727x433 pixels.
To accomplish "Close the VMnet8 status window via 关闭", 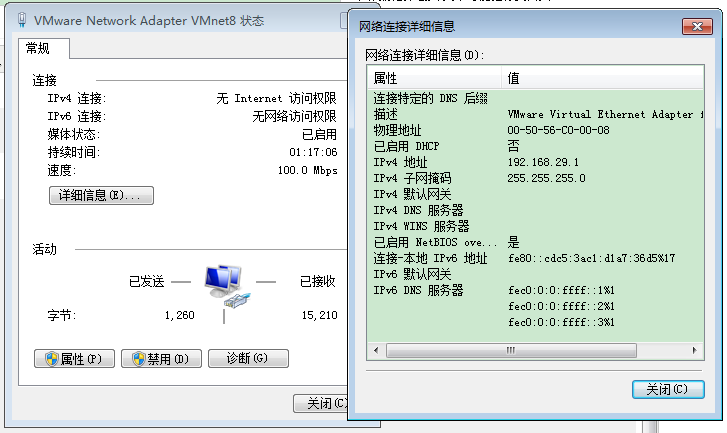I will click(321, 403).
